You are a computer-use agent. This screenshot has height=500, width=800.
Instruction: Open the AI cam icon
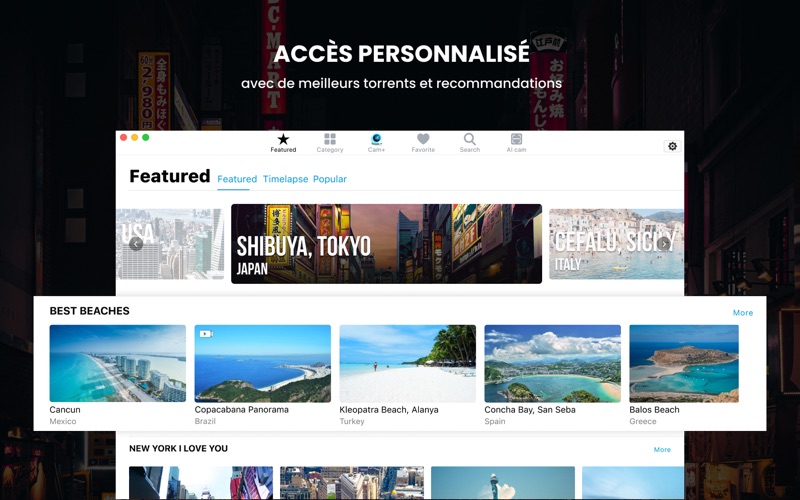point(516,139)
